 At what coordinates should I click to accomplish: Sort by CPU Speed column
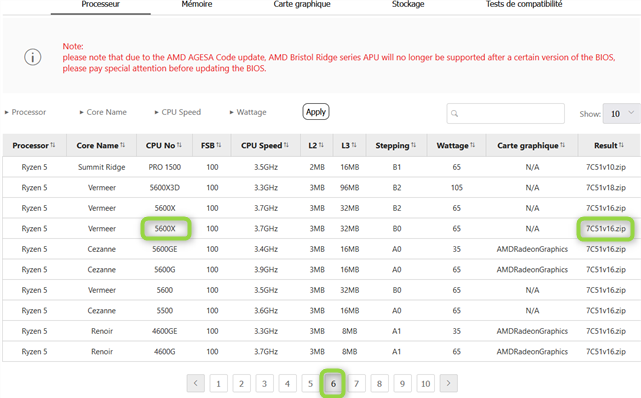tap(265, 145)
